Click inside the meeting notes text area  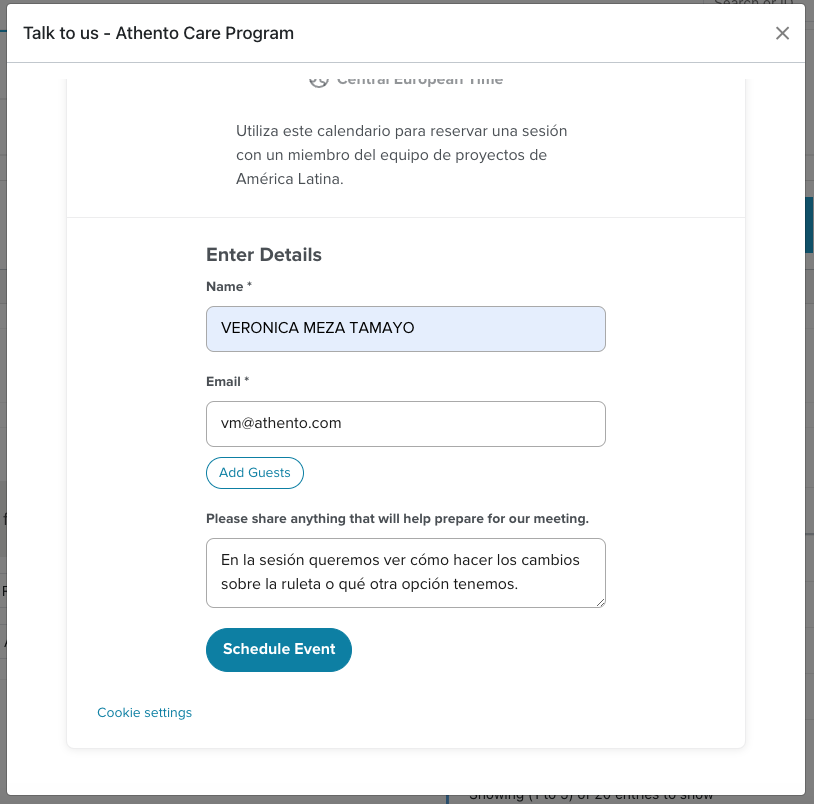tap(405, 573)
